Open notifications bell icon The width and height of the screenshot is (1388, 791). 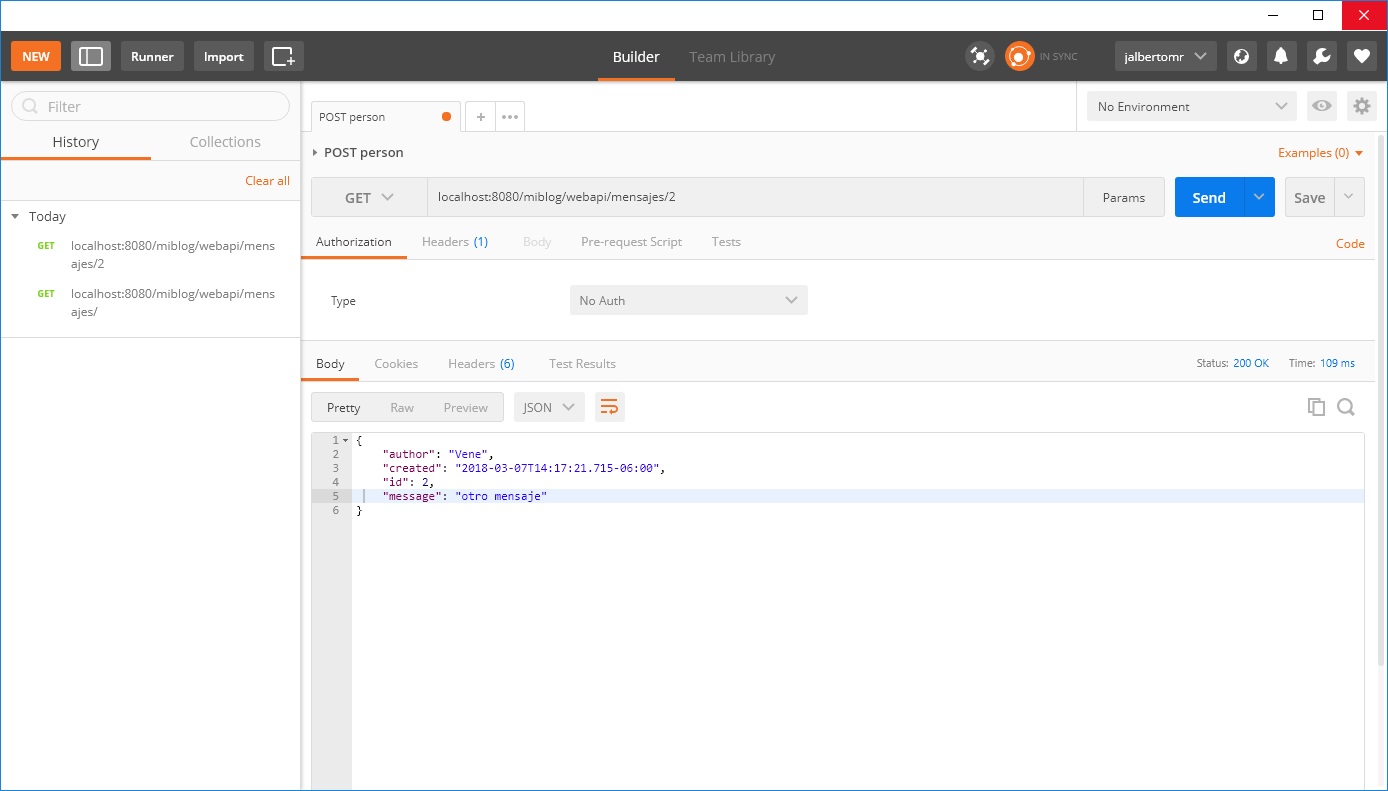click(x=1281, y=56)
